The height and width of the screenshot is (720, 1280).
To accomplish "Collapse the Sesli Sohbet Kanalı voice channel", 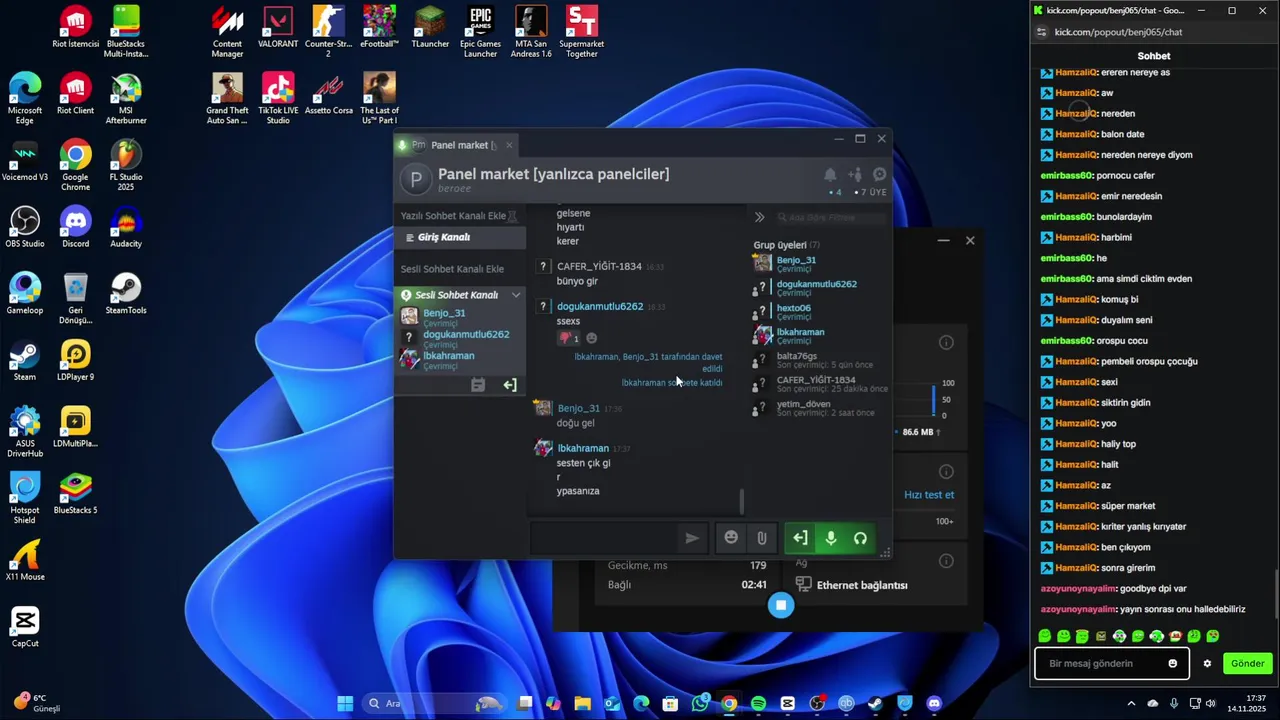I will coord(516,295).
